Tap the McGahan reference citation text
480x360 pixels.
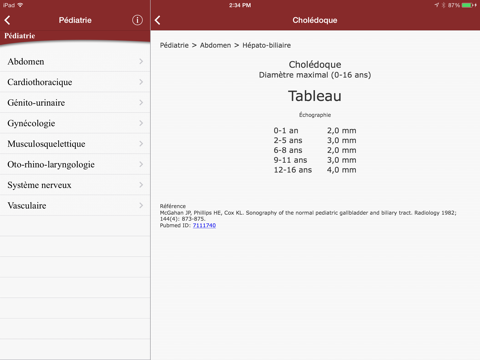pos(308,216)
